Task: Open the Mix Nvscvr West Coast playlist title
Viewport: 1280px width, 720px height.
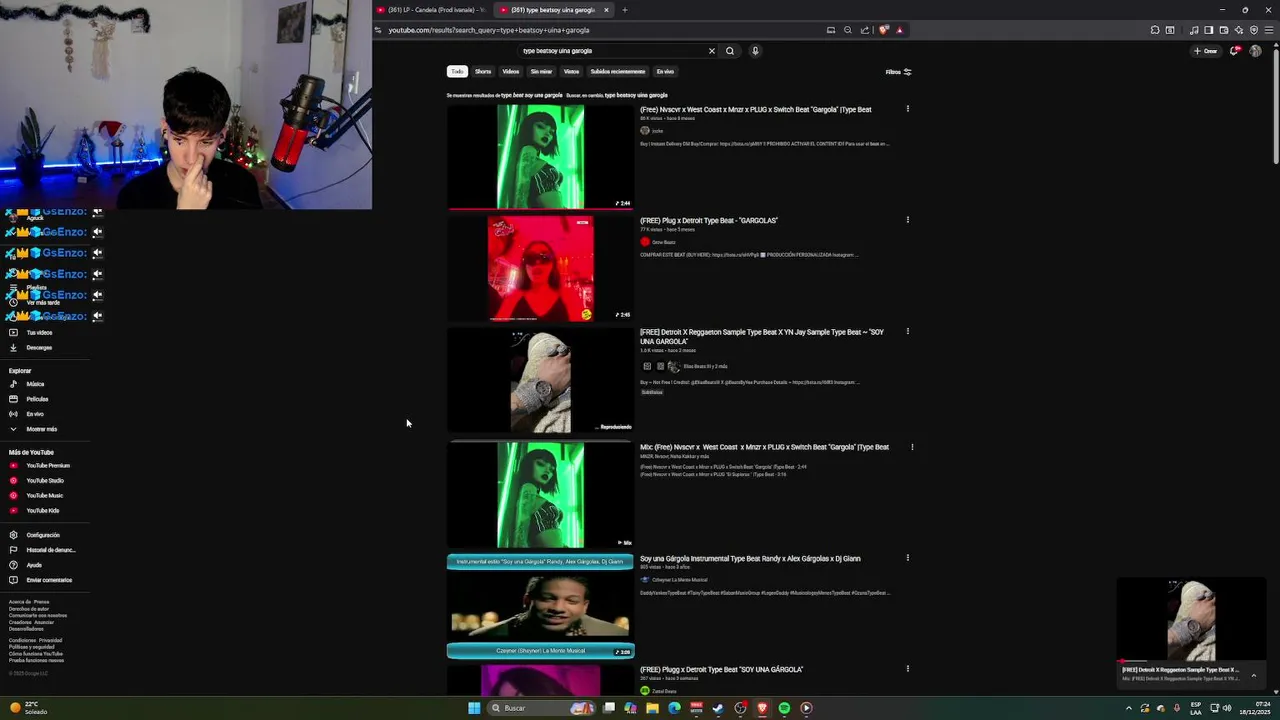Action: point(764,447)
